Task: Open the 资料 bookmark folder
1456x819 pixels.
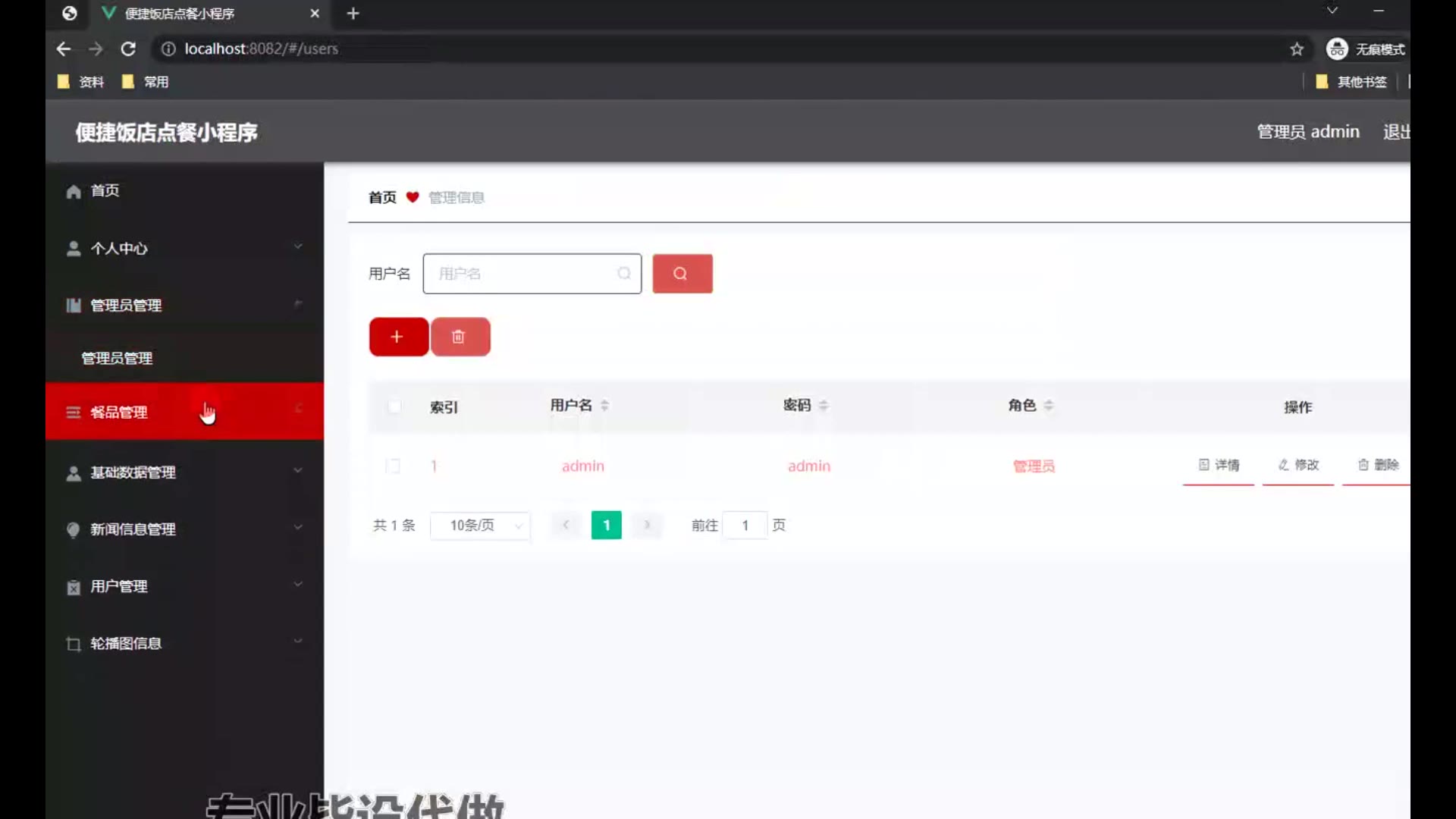Action: click(81, 81)
